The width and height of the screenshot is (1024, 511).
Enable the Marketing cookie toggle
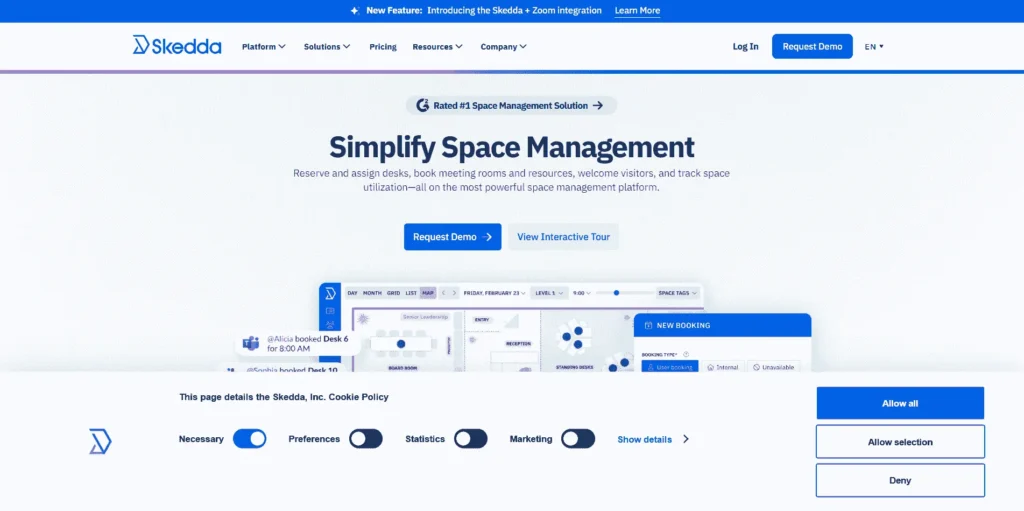coord(577,439)
